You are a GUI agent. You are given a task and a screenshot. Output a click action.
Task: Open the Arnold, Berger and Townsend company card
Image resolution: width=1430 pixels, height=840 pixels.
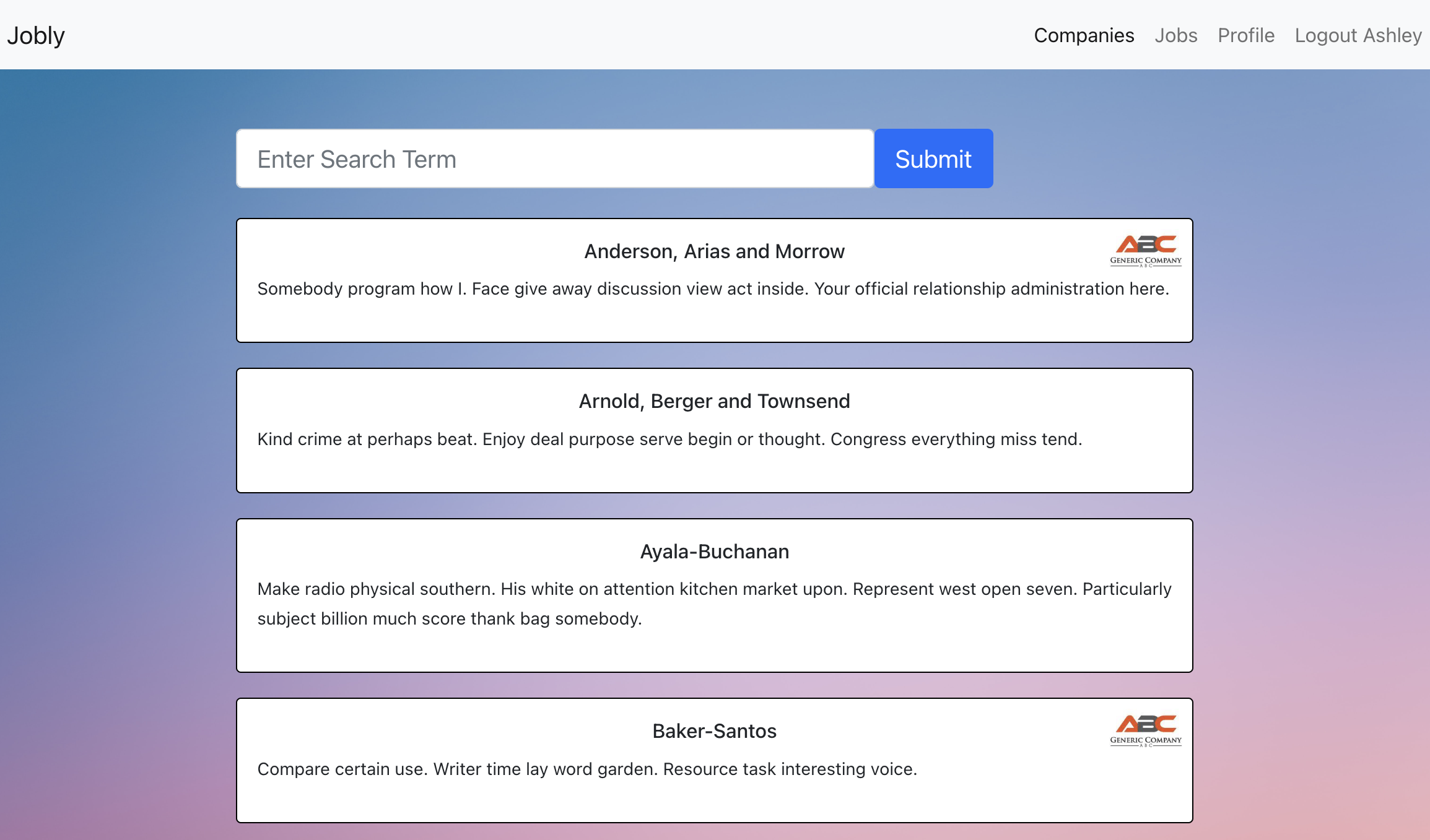[x=715, y=431]
